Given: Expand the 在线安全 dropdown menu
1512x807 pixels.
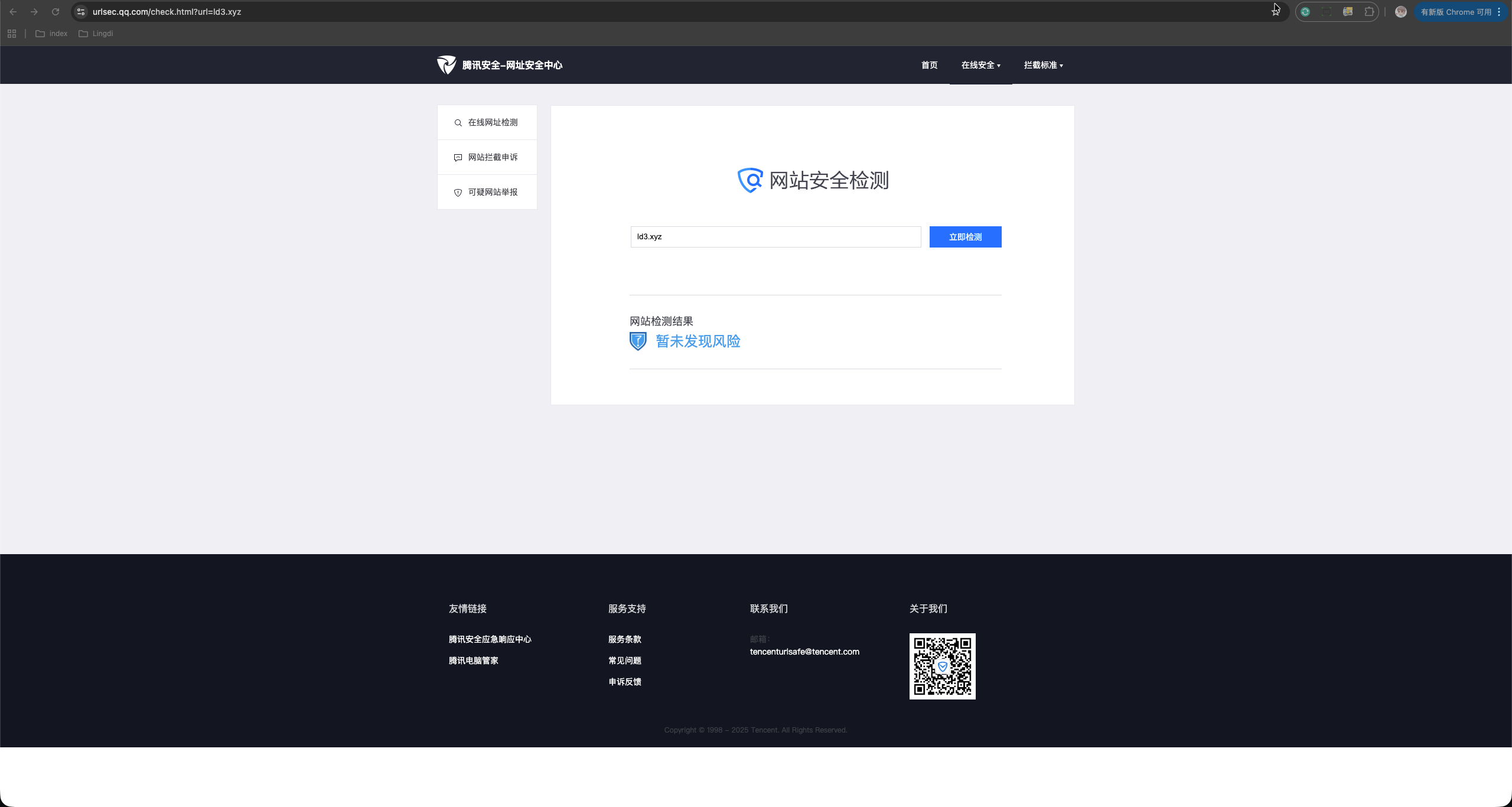Looking at the screenshot, I should [980, 65].
